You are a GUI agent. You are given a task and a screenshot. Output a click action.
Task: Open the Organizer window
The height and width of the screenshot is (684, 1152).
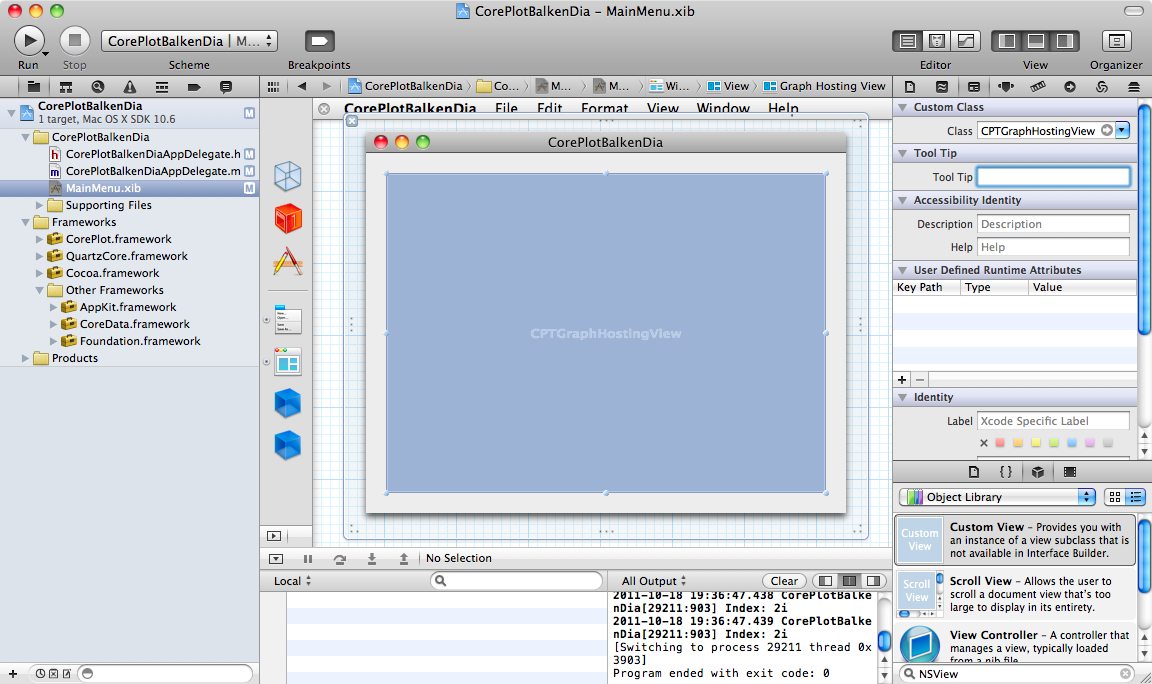click(x=1116, y=41)
